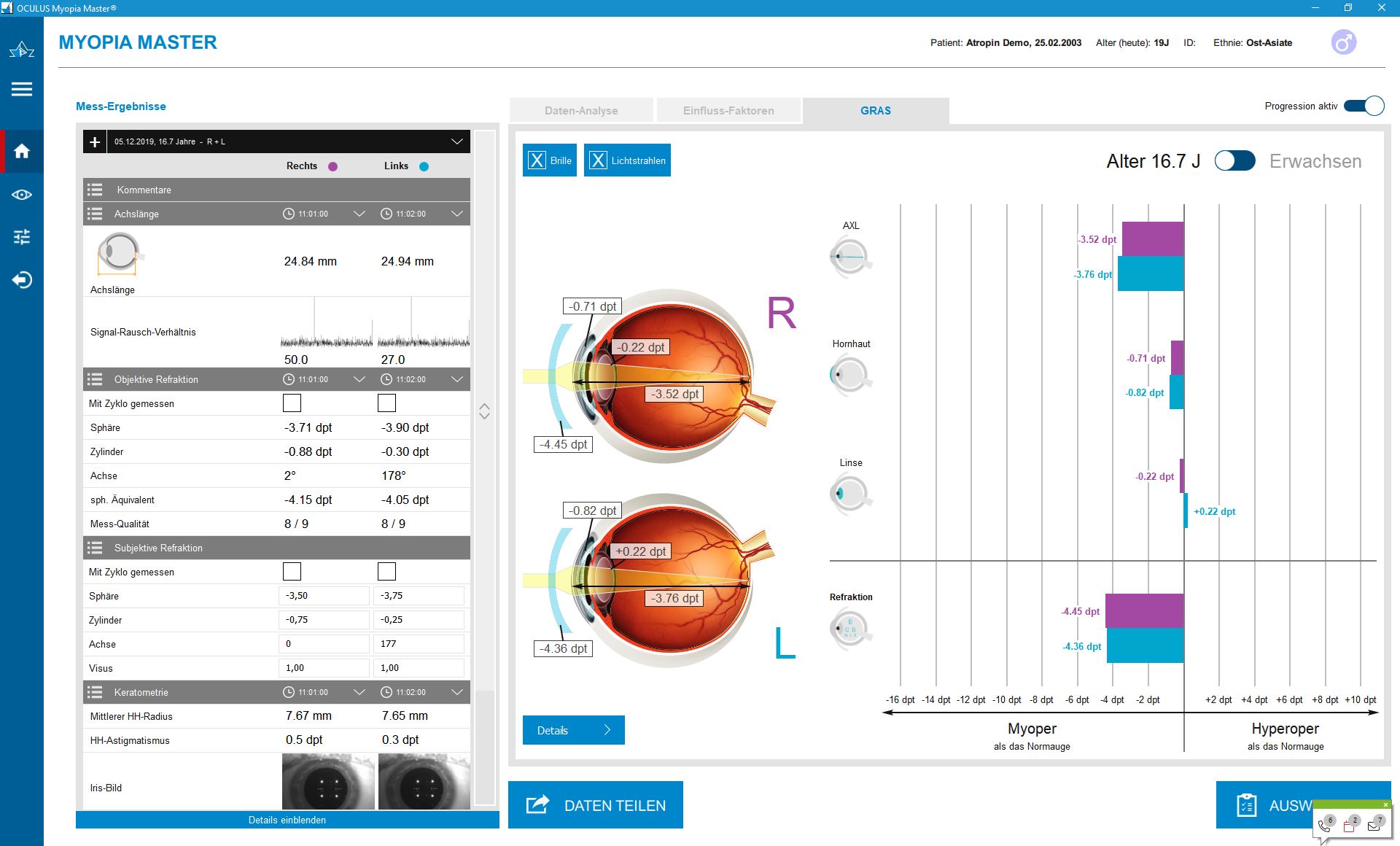This screenshot has height=846, width=1400.
Task: Click the male gender patient icon
Action: click(1344, 42)
